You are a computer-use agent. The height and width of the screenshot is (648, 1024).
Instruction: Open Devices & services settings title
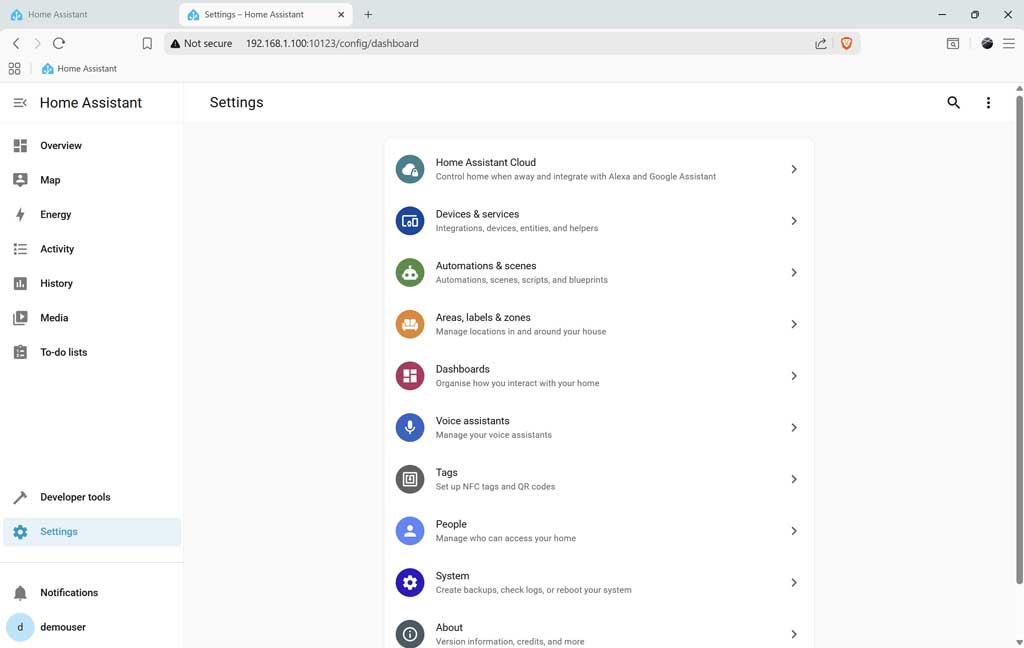click(x=477, y=214)
